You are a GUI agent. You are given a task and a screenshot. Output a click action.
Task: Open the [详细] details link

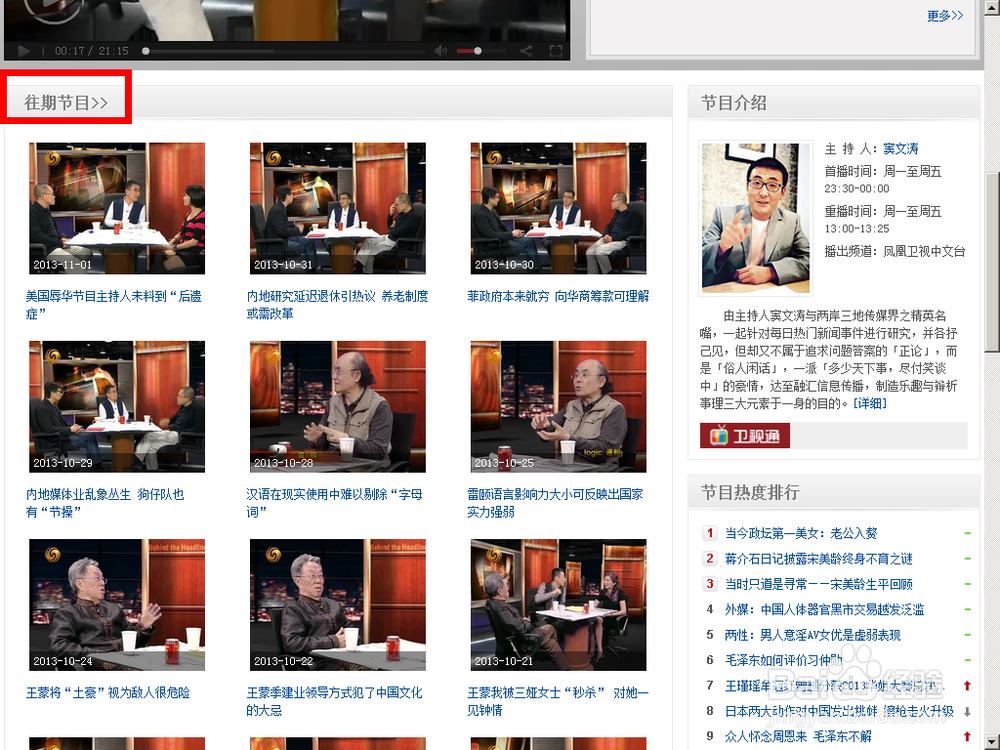coord(870,404)
